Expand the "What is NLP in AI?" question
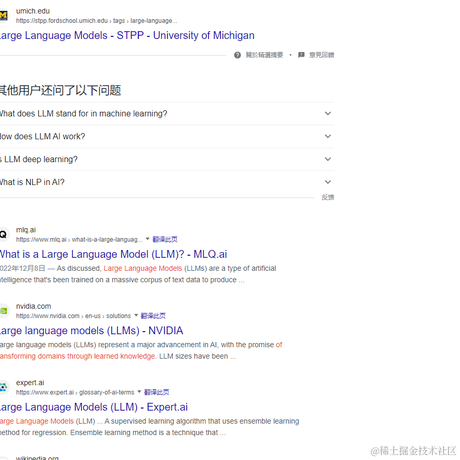Viewport: 460px width, 460px height. pos(167,182)
